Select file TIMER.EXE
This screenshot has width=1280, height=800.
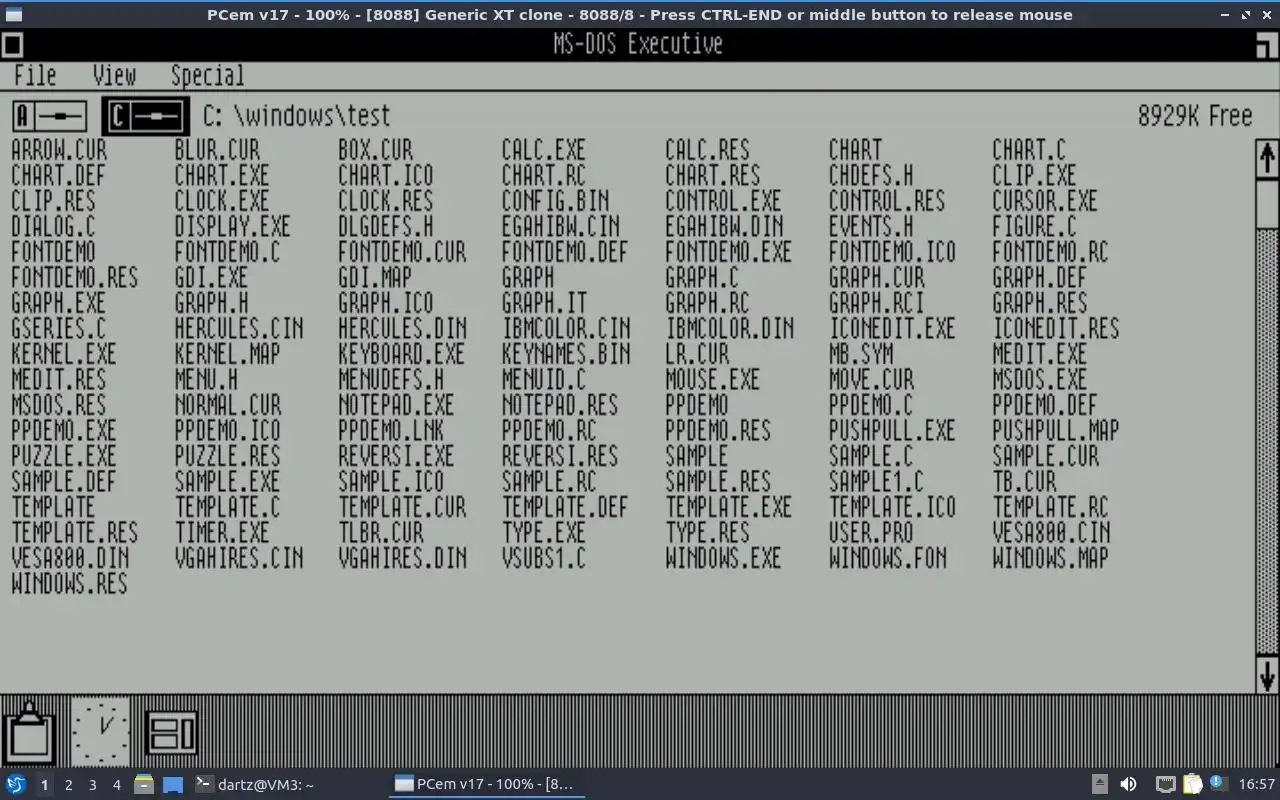click(x=222, y=532)
